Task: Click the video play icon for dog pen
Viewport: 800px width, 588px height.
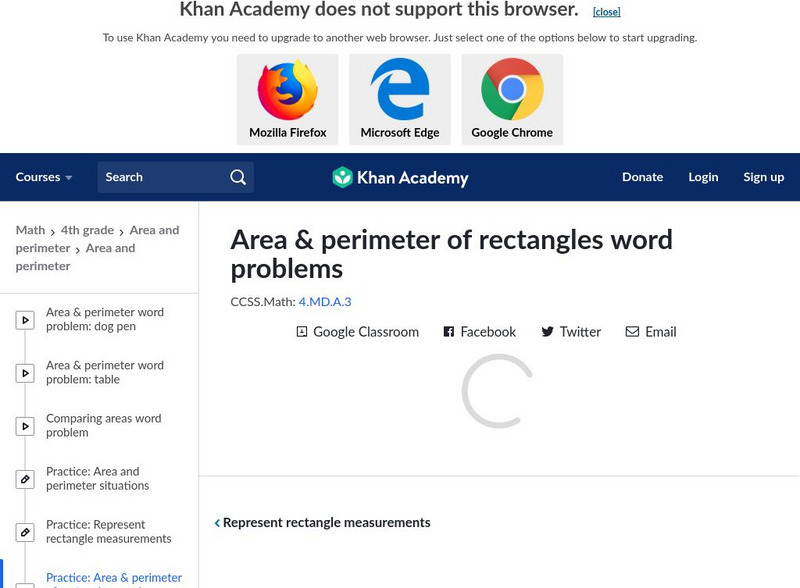Action: [25, 320]
